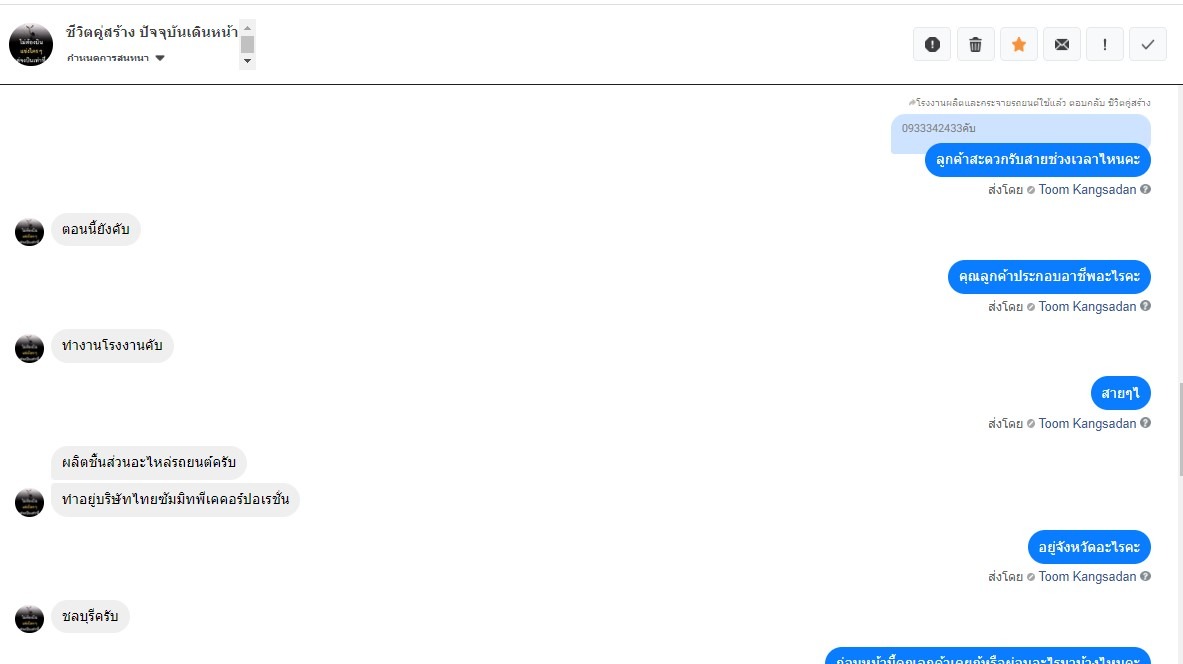Click customer avatar beside ตอนนี้ยังคับ
1183x664 pixels.
click(29, 232)
